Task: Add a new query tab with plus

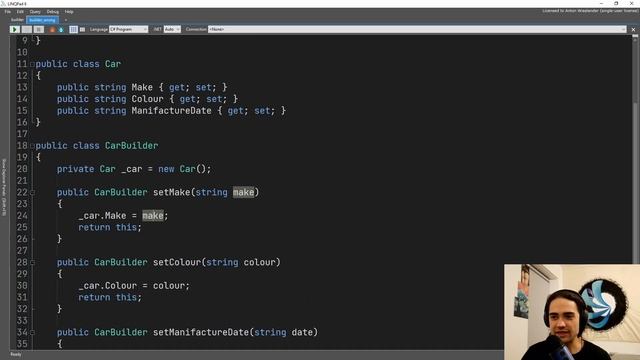Action: 66,20
